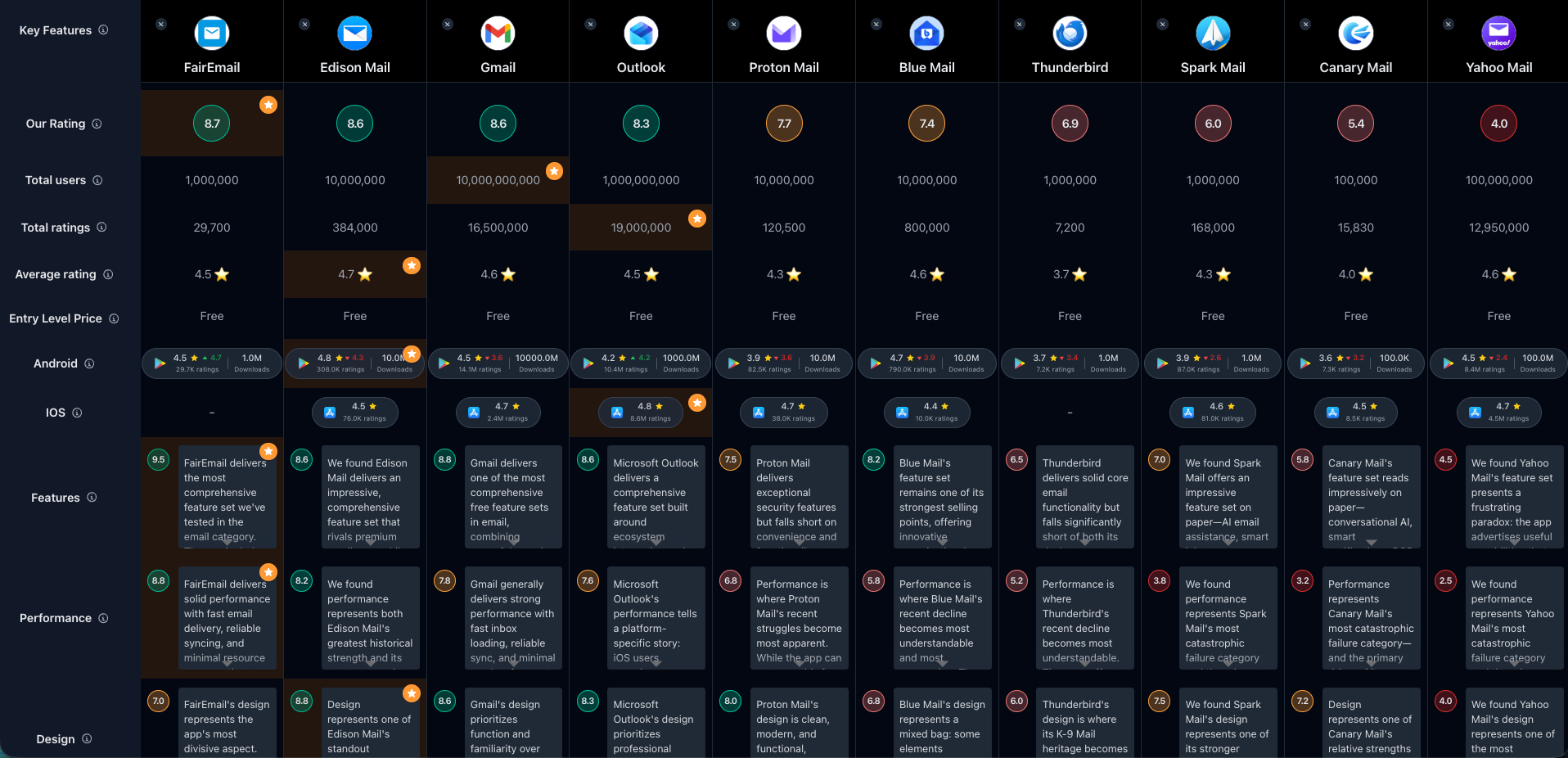
Task: Close the Canary Mail comparison column
Action: click(x=1305, y=25)
